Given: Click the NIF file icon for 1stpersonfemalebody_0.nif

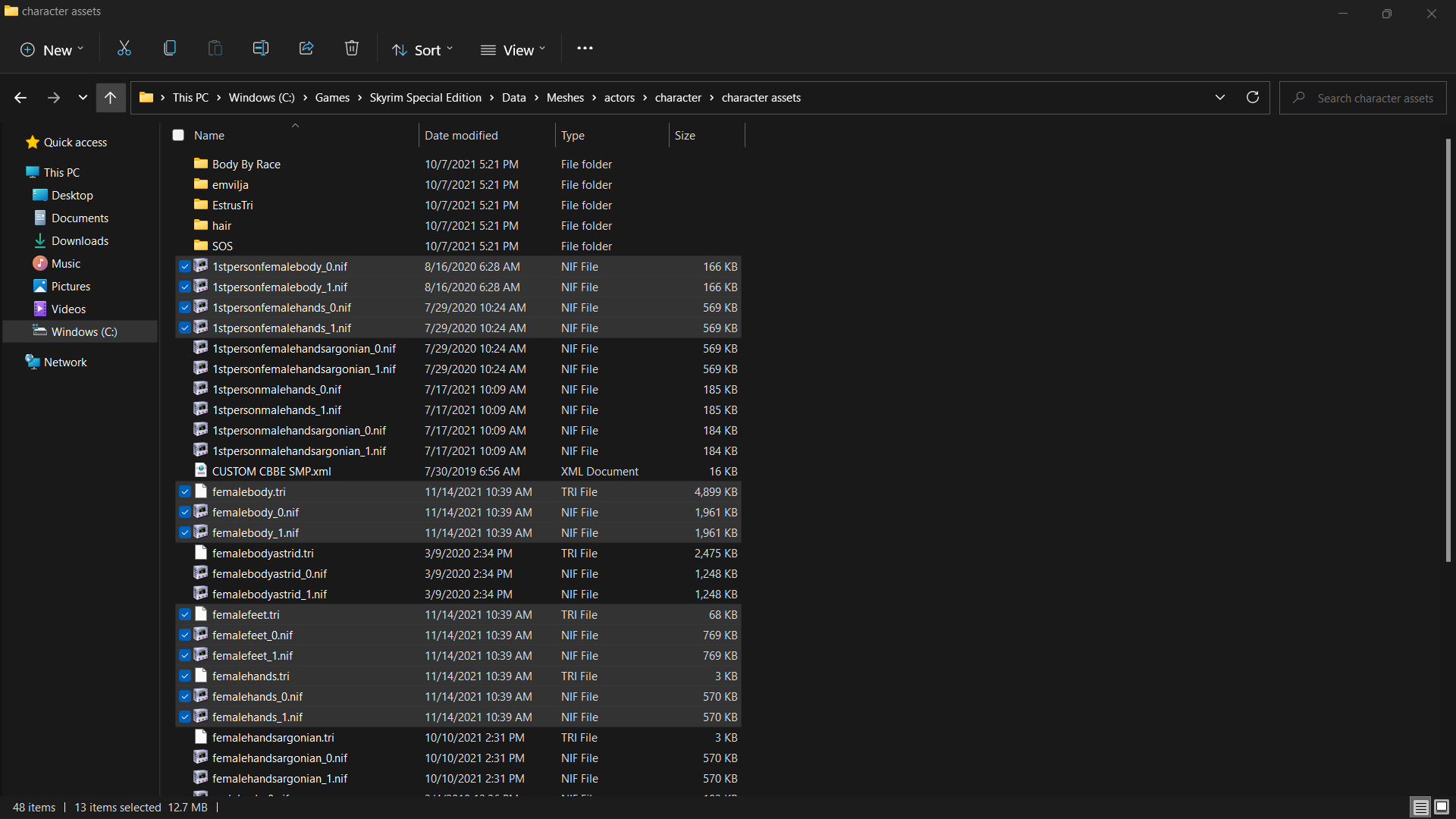Looking at the screenshot, I should click(x=200, y=266).
